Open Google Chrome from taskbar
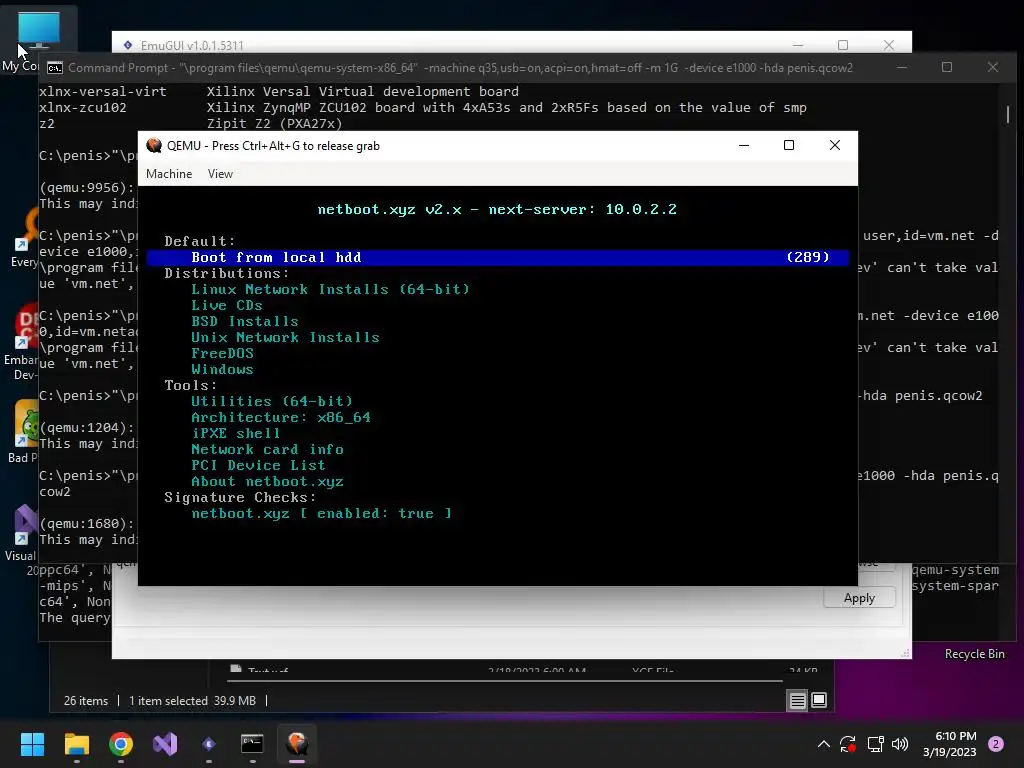This screenshot has width=1024, height=768. (x=121, y=744)
